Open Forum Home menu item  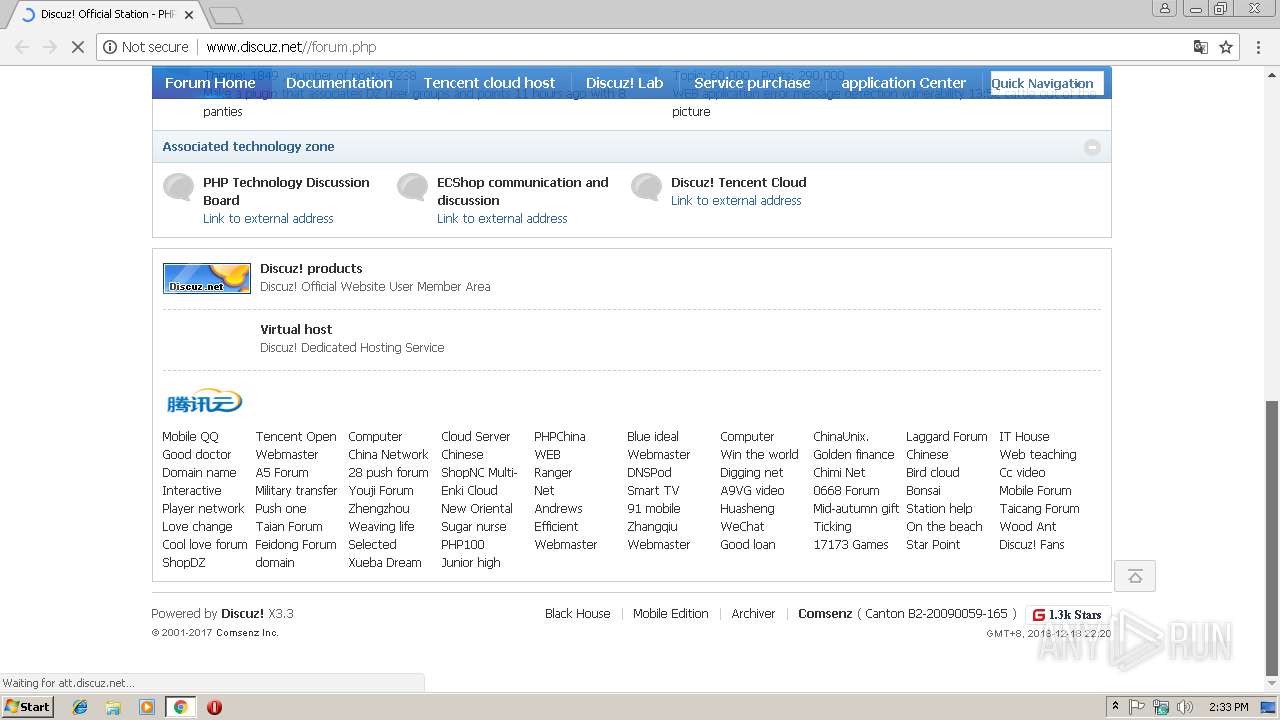point(210,83)
